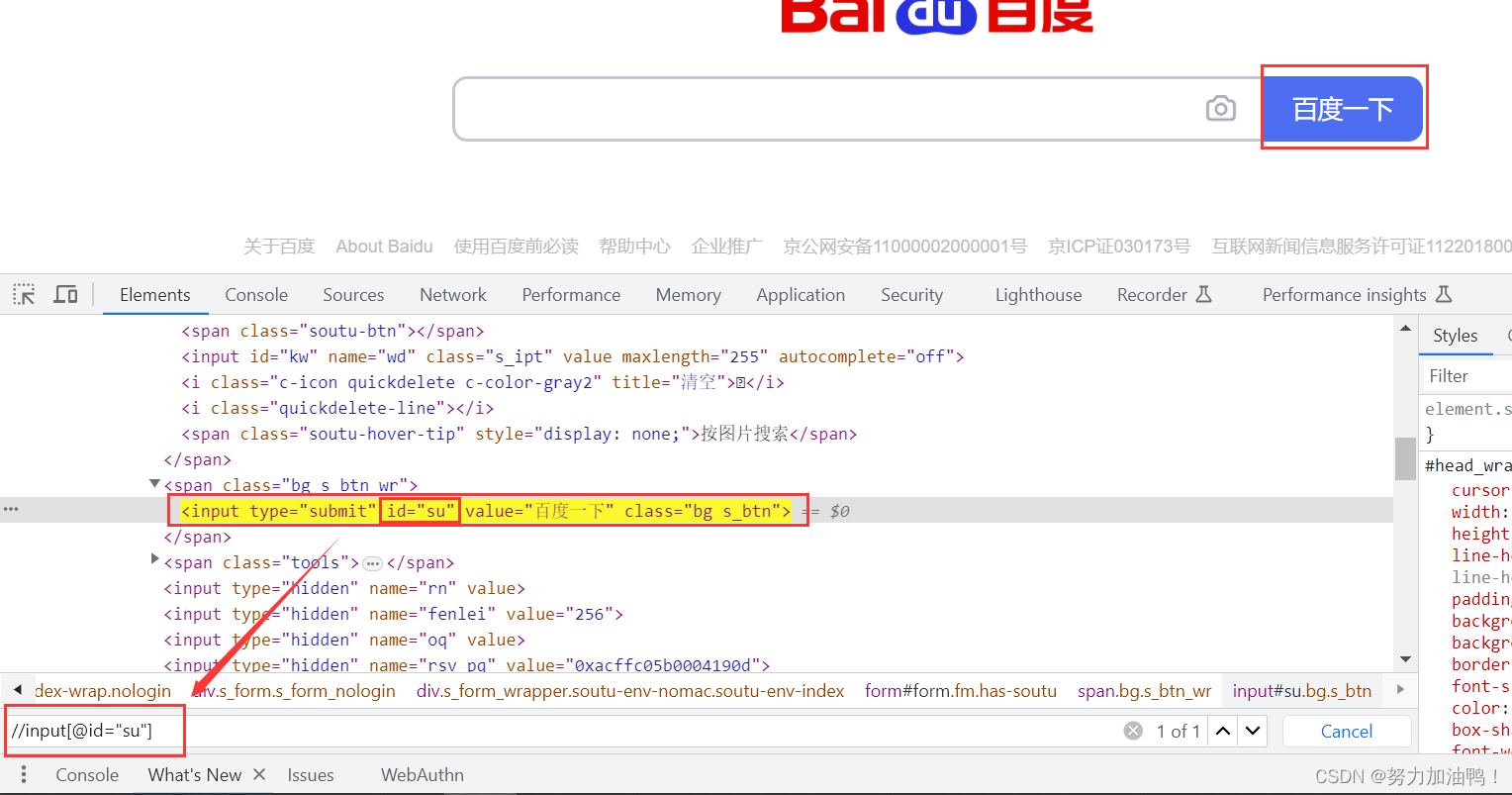Image resolution: width=1512 pixels, height=795 pixels.
Task: Select the input type="submit" id="su" row
Action: coord(486,511)
